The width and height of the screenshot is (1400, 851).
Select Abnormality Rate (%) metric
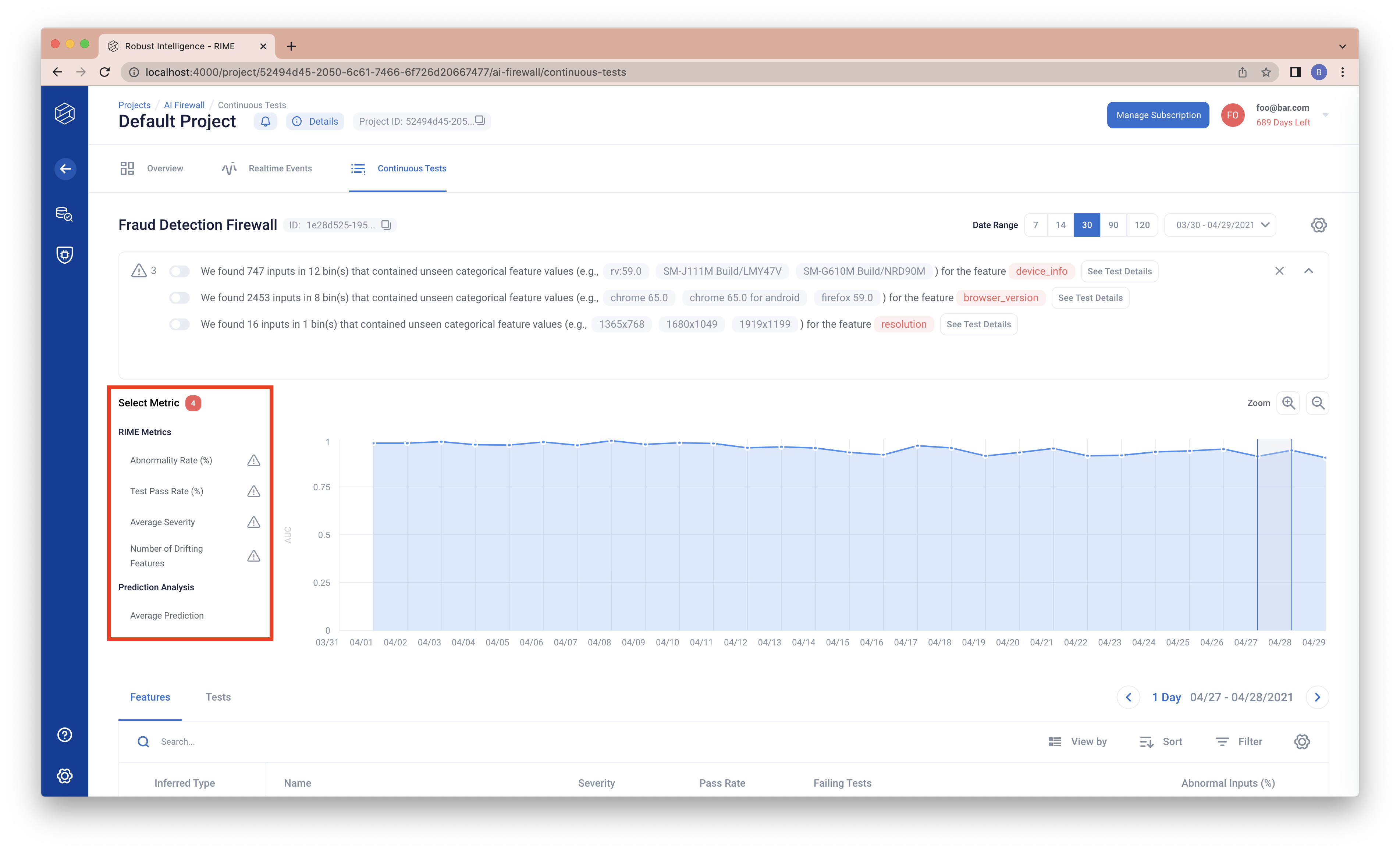(x=171, y=460)
